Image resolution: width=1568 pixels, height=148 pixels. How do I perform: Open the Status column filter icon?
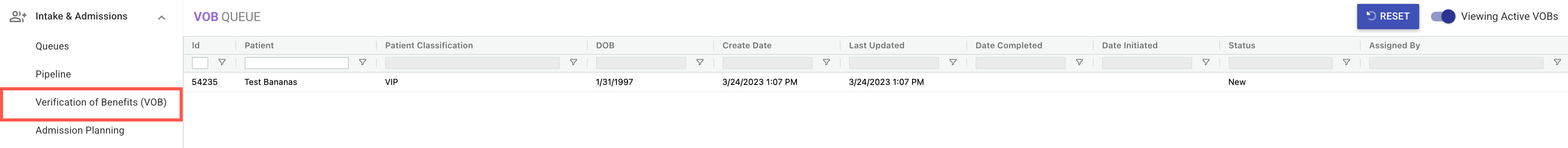click(x=1347, y=62)
